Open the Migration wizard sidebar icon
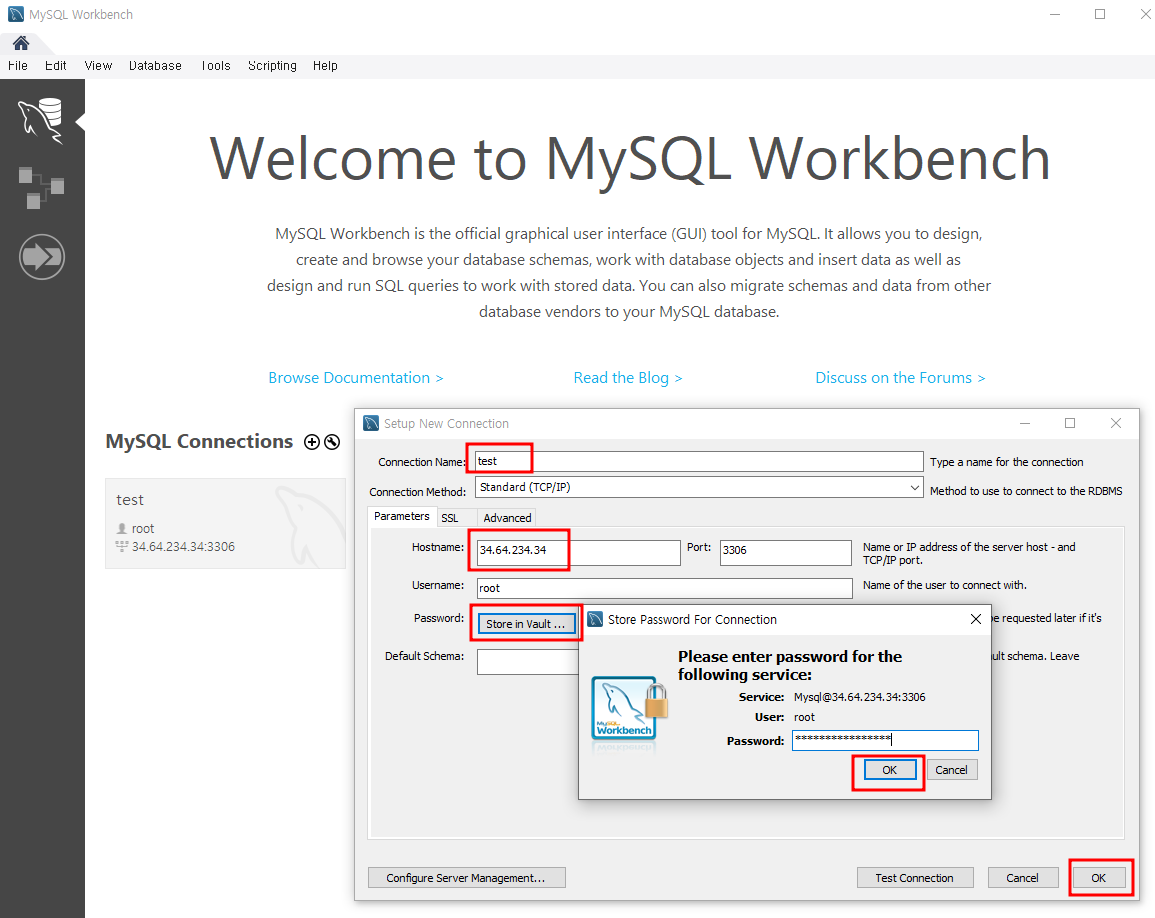The width and height of the screenshot is (1155, 918). (x=41, y=256)
